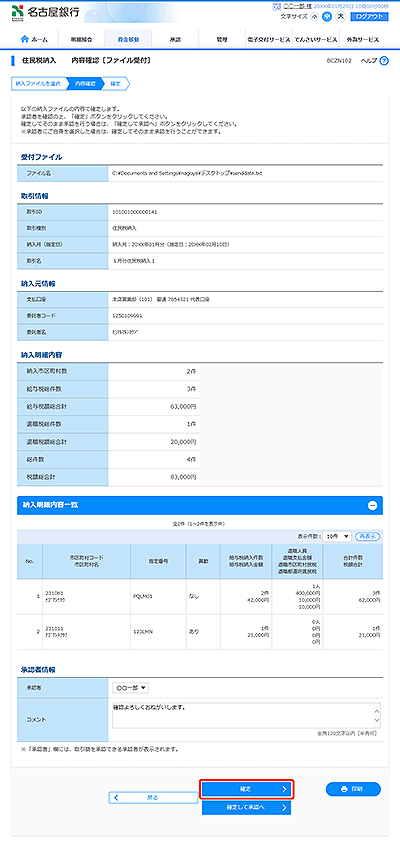Open help with the question mark icon
Image resolution: width=400 pixels, height=851 pixels.
(384, 61)
